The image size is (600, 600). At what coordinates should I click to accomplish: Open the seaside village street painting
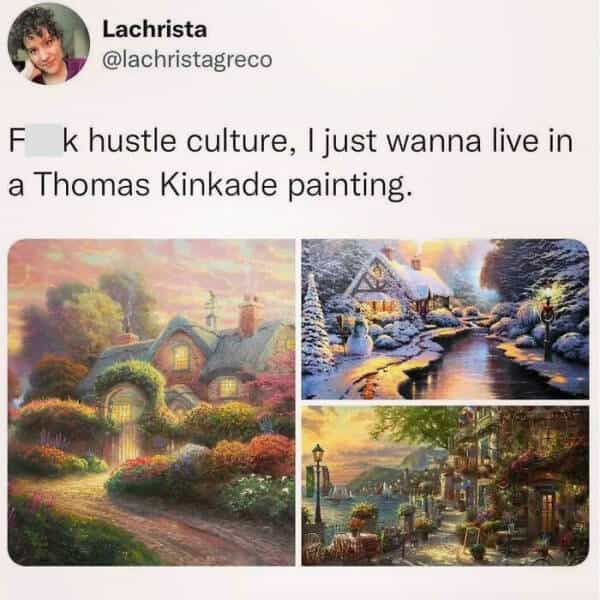tap(445, 486)
